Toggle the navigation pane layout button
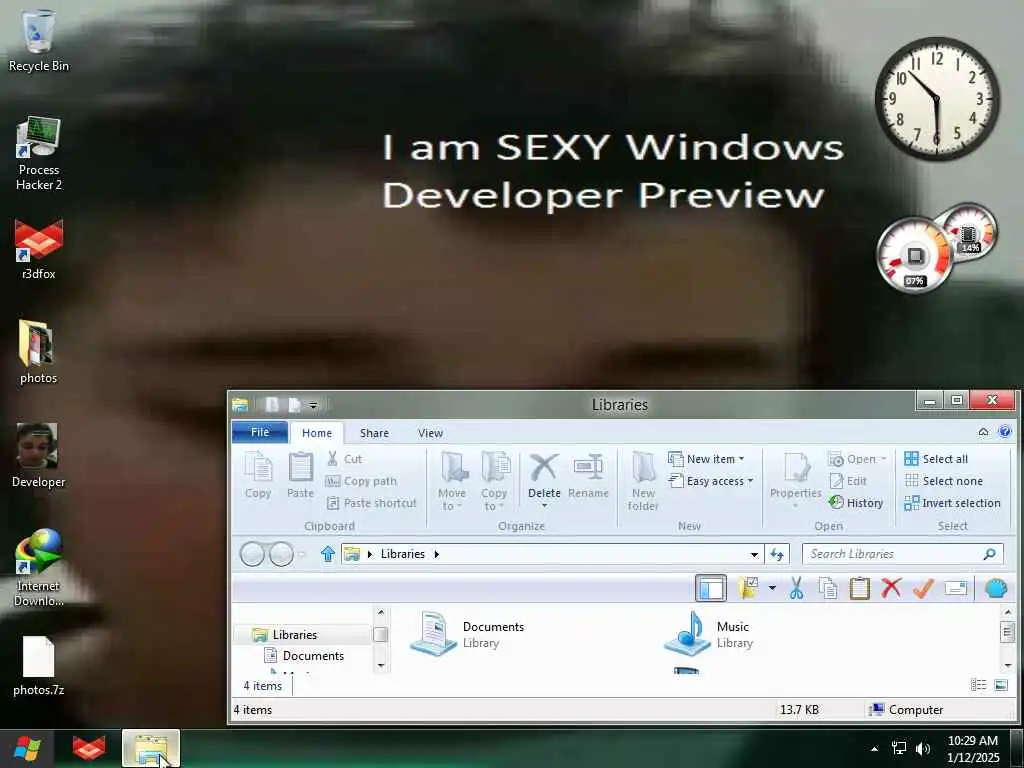Screen dimensions: 1024x768 click(711, 588)
